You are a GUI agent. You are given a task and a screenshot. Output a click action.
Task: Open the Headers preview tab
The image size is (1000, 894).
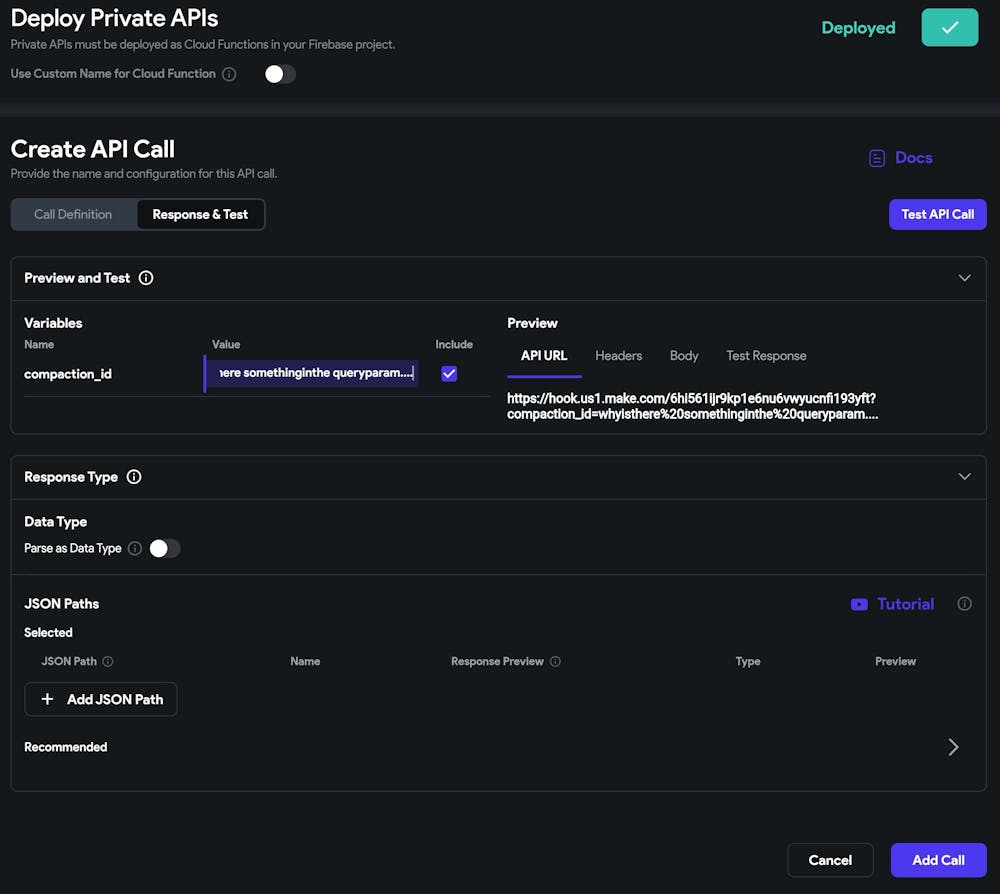point(618,356)
